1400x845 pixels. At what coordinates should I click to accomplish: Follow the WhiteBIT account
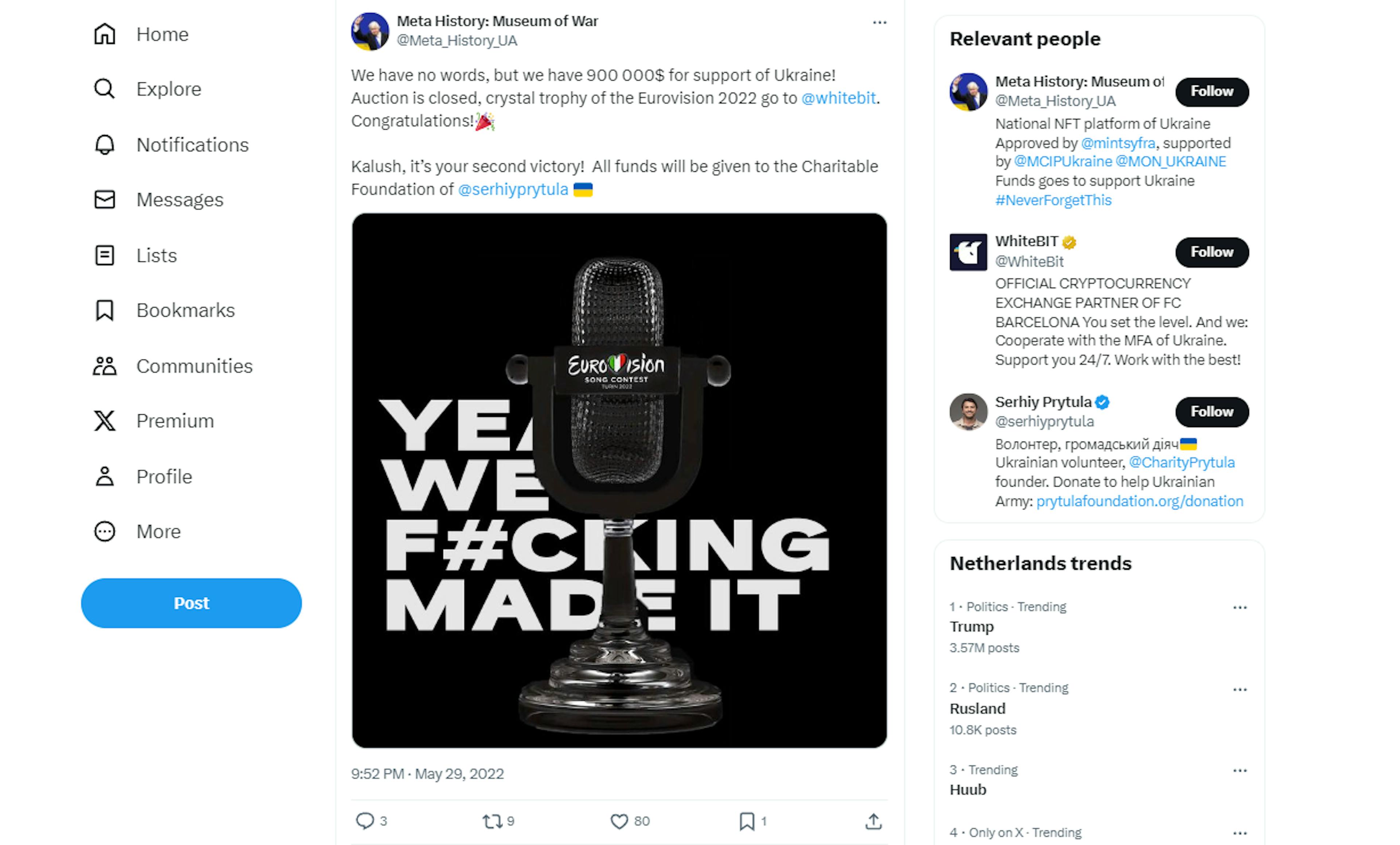1212,252
